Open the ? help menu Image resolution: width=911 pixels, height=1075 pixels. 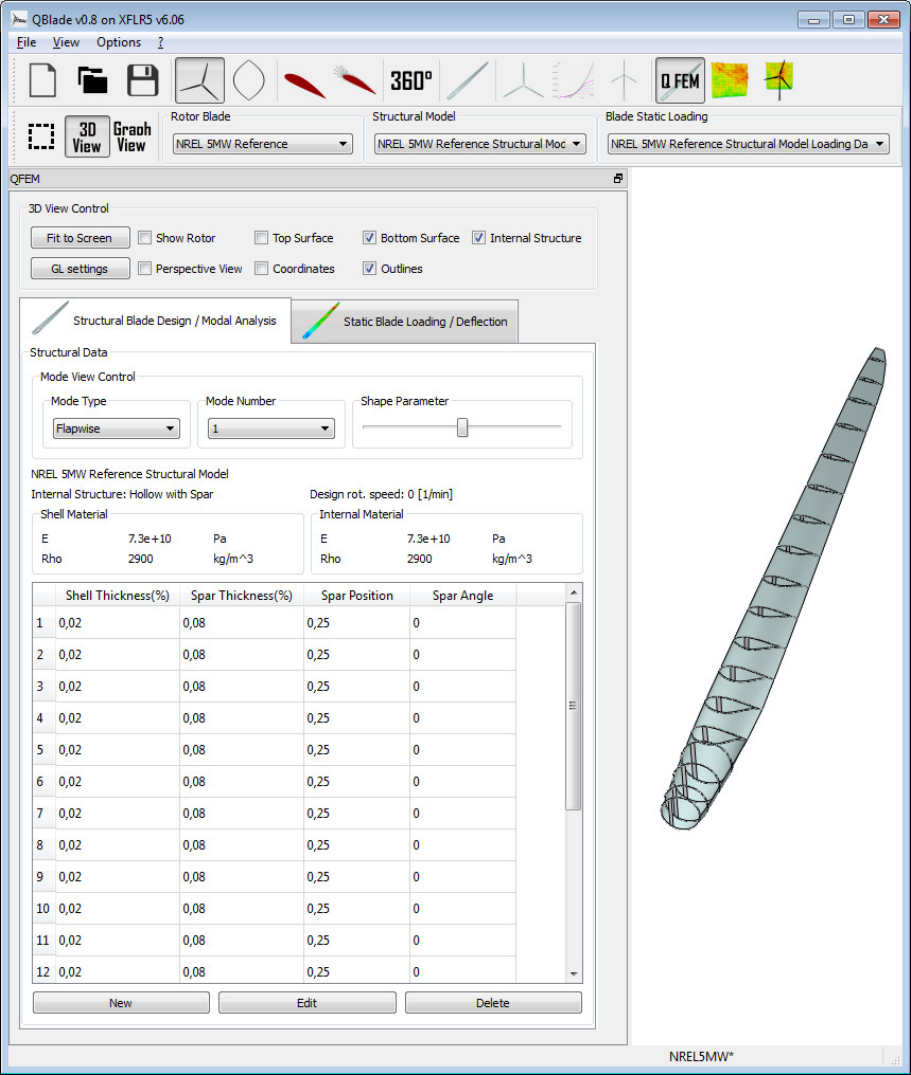(160, 43)
